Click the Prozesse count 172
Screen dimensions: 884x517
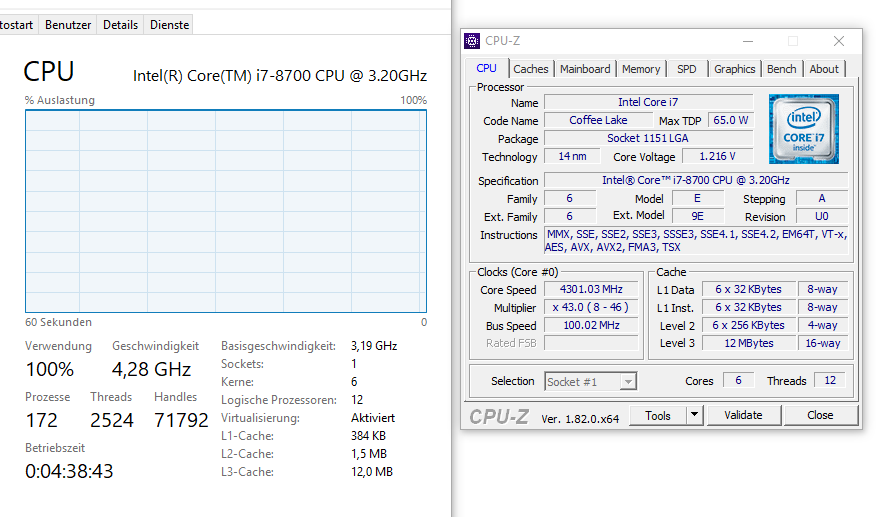(41, 420)
